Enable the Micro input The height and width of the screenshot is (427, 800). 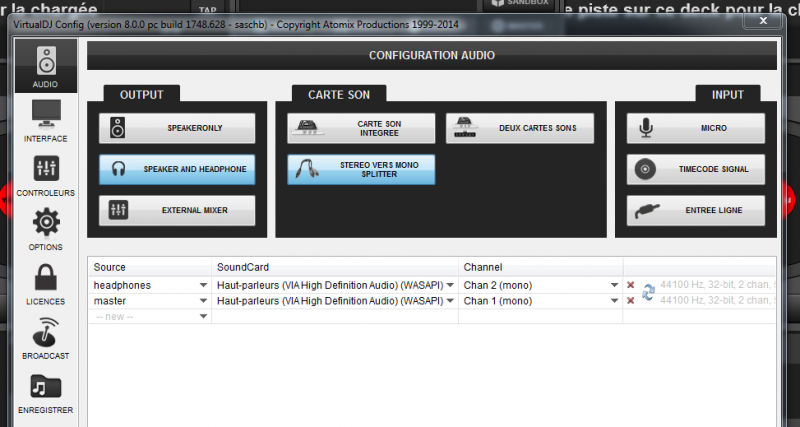pyautogui.click(x=696, y=128)
